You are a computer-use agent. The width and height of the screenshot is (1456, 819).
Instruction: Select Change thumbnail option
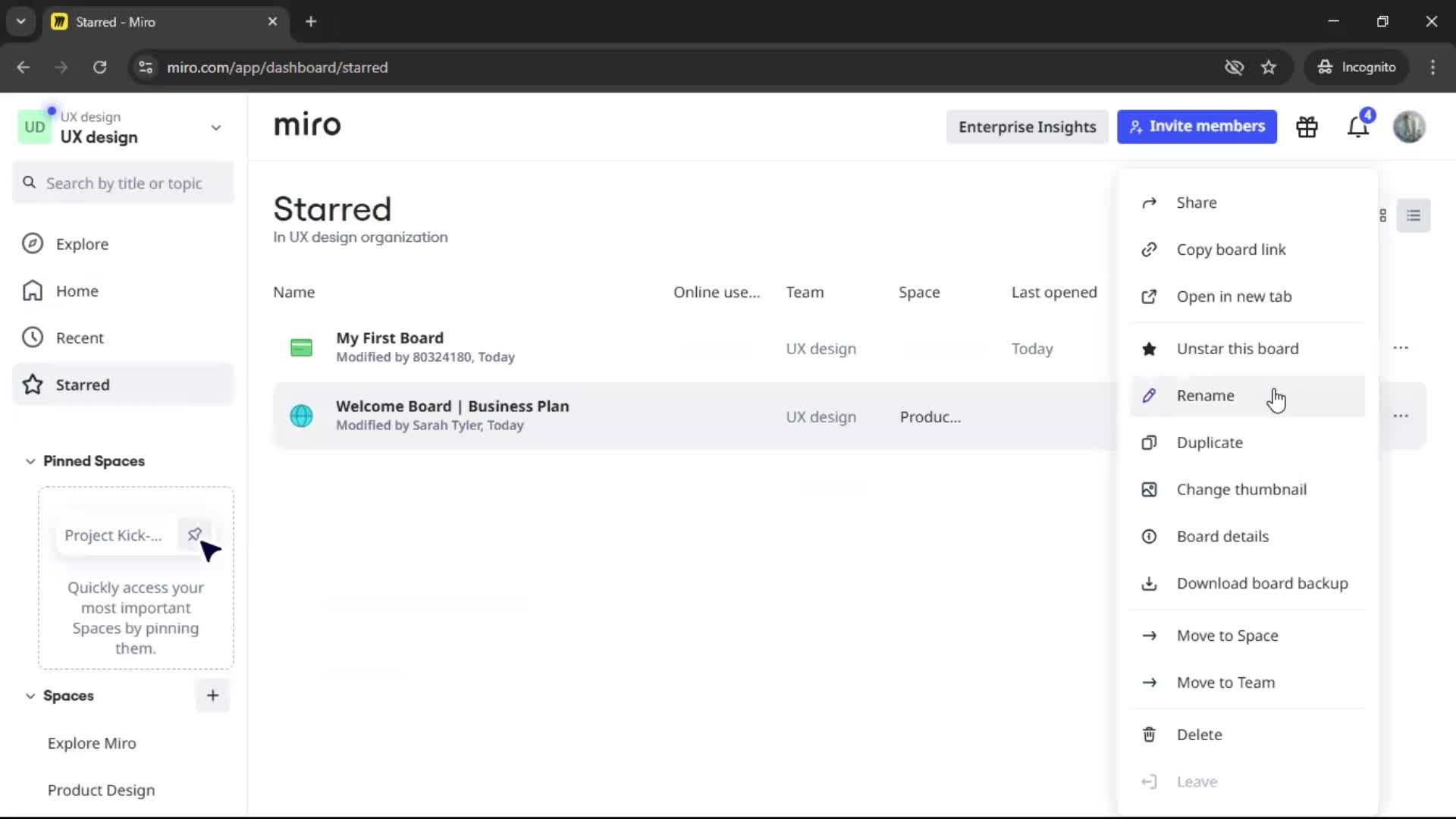pyautogui.click(x=1247, y=490)
